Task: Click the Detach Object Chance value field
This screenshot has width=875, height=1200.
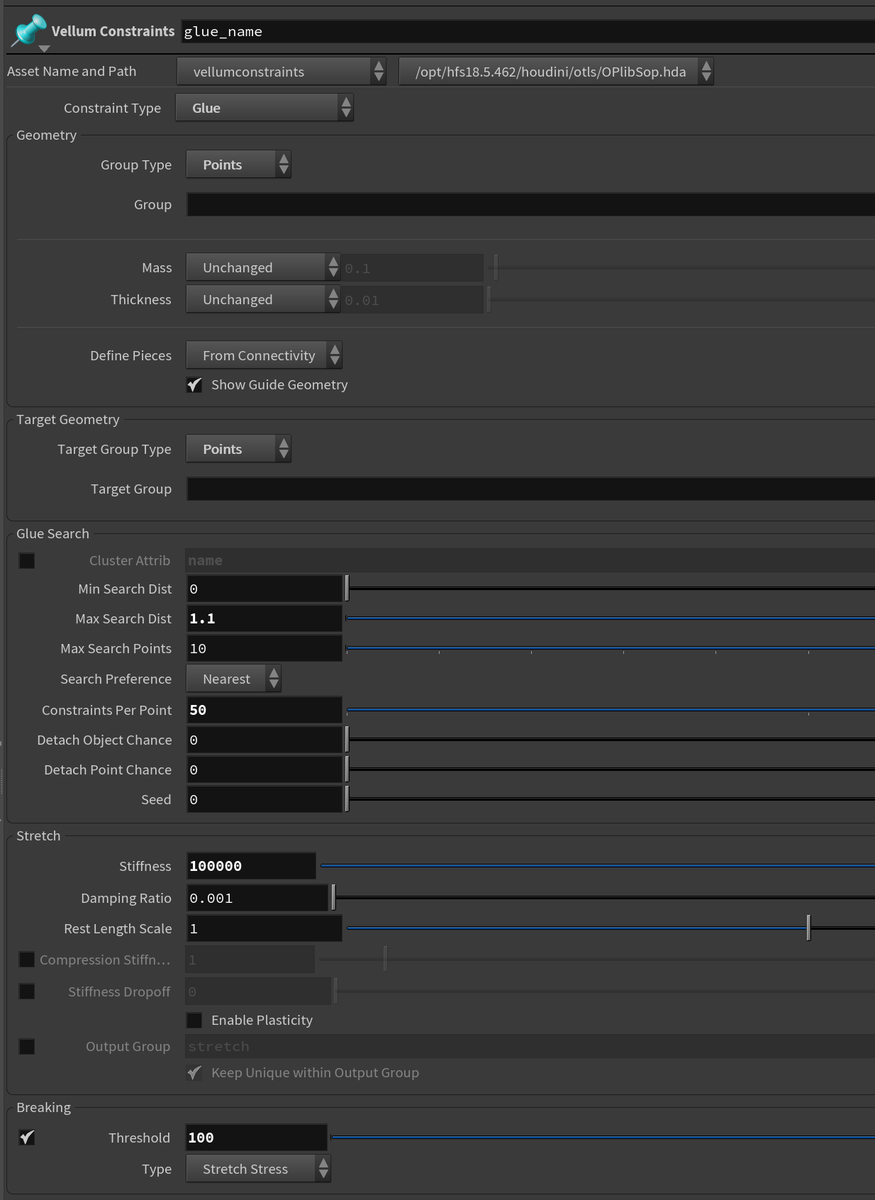Action: coord(264,740)
